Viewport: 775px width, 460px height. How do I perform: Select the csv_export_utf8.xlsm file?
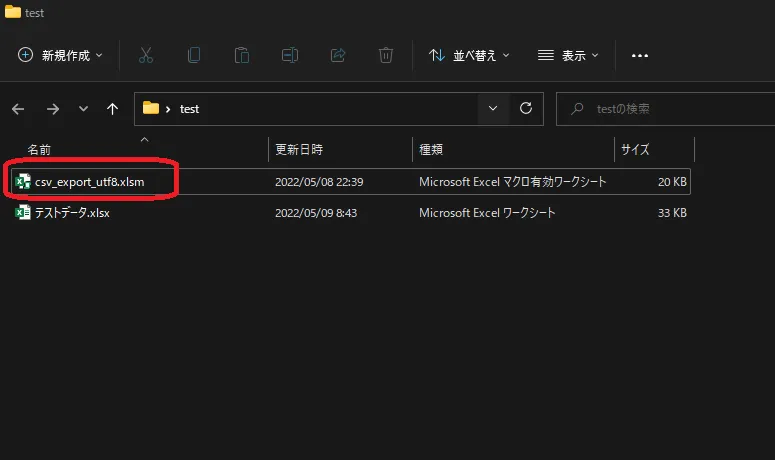pyautogui.click(x=89, y=182)
